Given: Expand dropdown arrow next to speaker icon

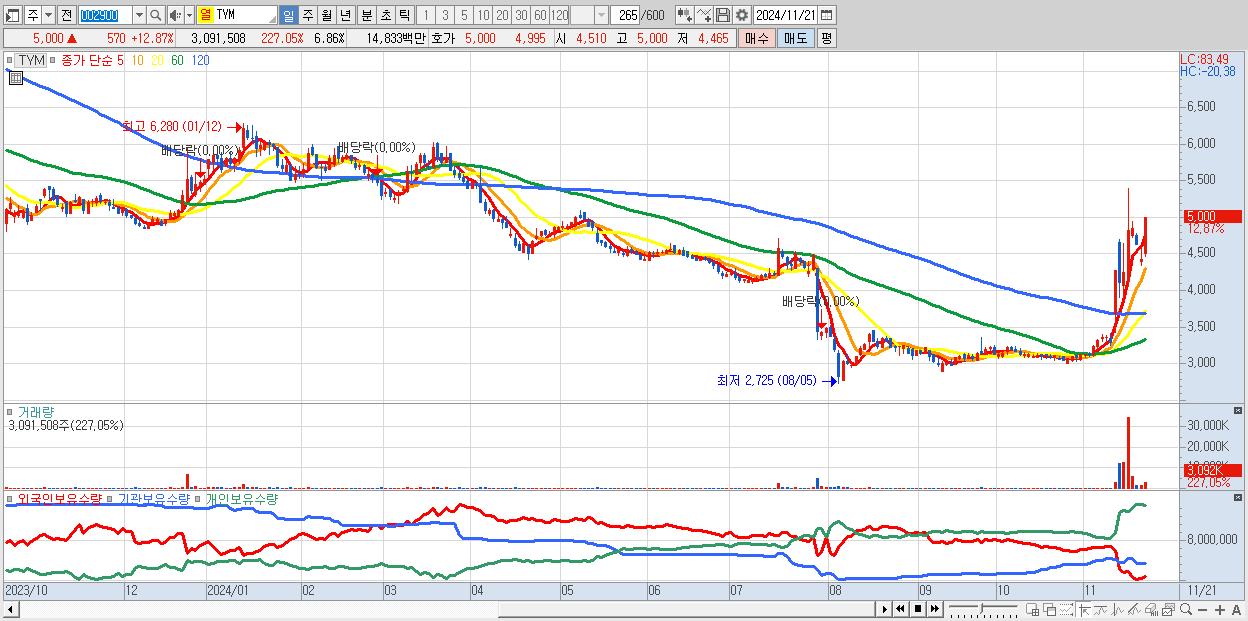Looking at the screenshot, I should (189, 15).
